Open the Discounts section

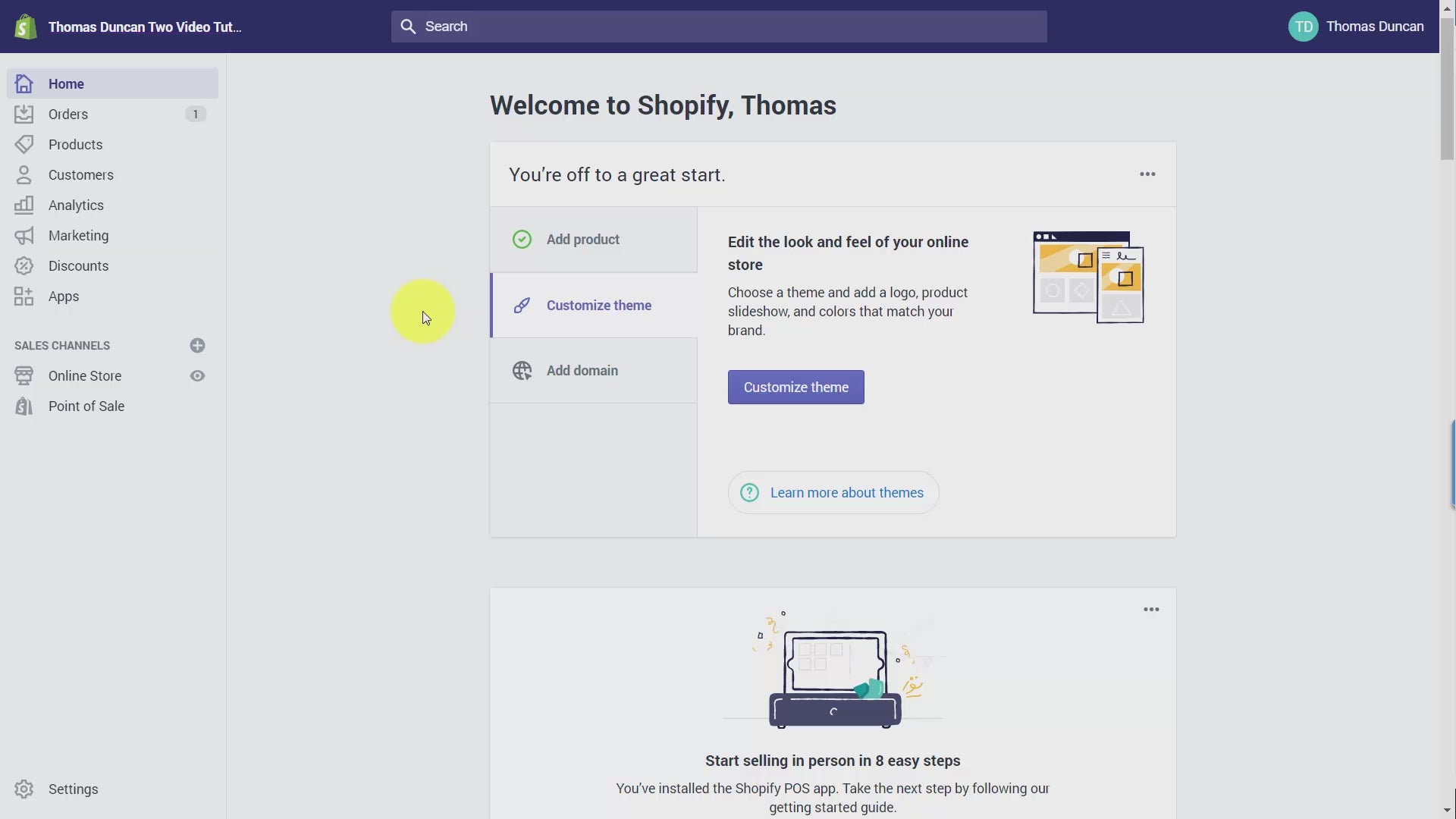pyautogui.click(x=112, y=266)
